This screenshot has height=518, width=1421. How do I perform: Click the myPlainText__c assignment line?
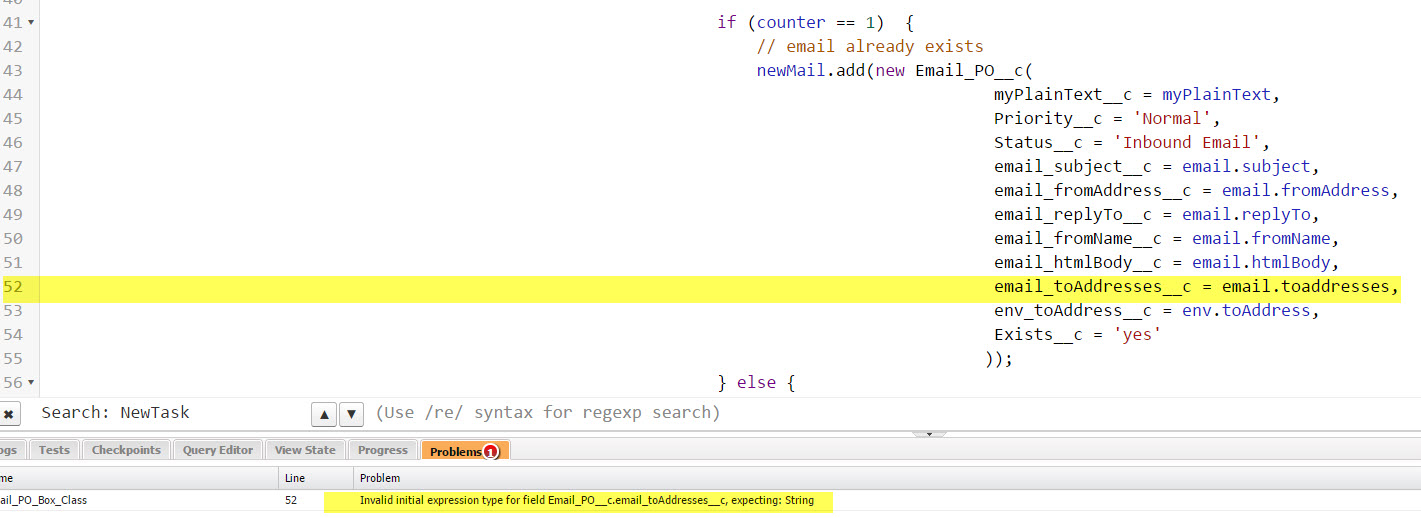click(x=1137, y=94)
